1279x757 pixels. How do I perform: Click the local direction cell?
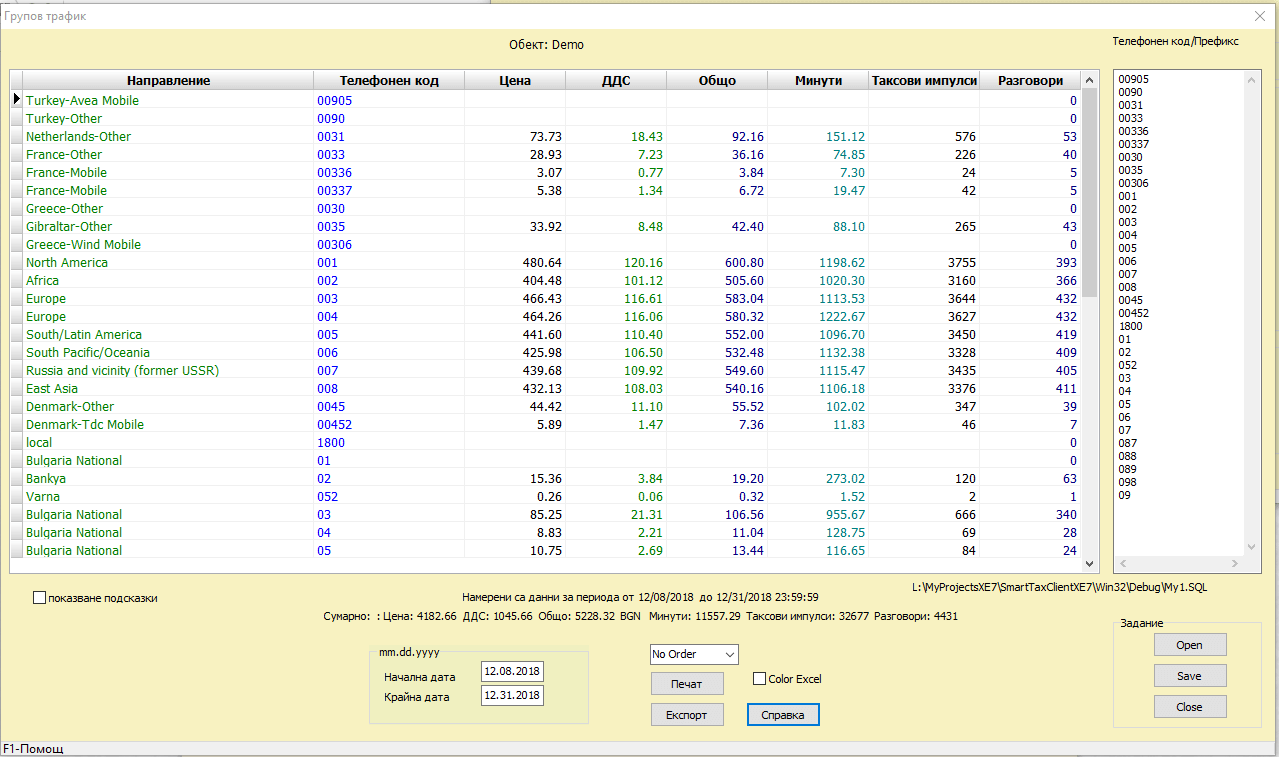pos(168,442)
